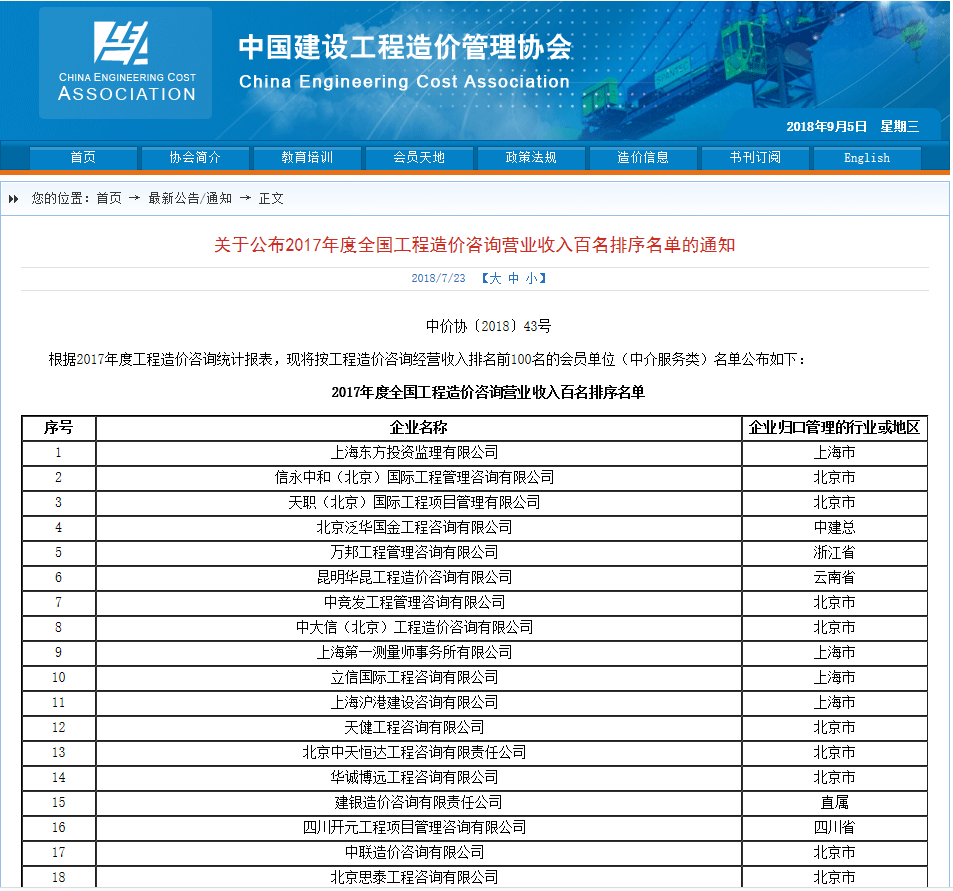
Task: Click the 首页 breadcrumb link
Action: click(109, 199)
